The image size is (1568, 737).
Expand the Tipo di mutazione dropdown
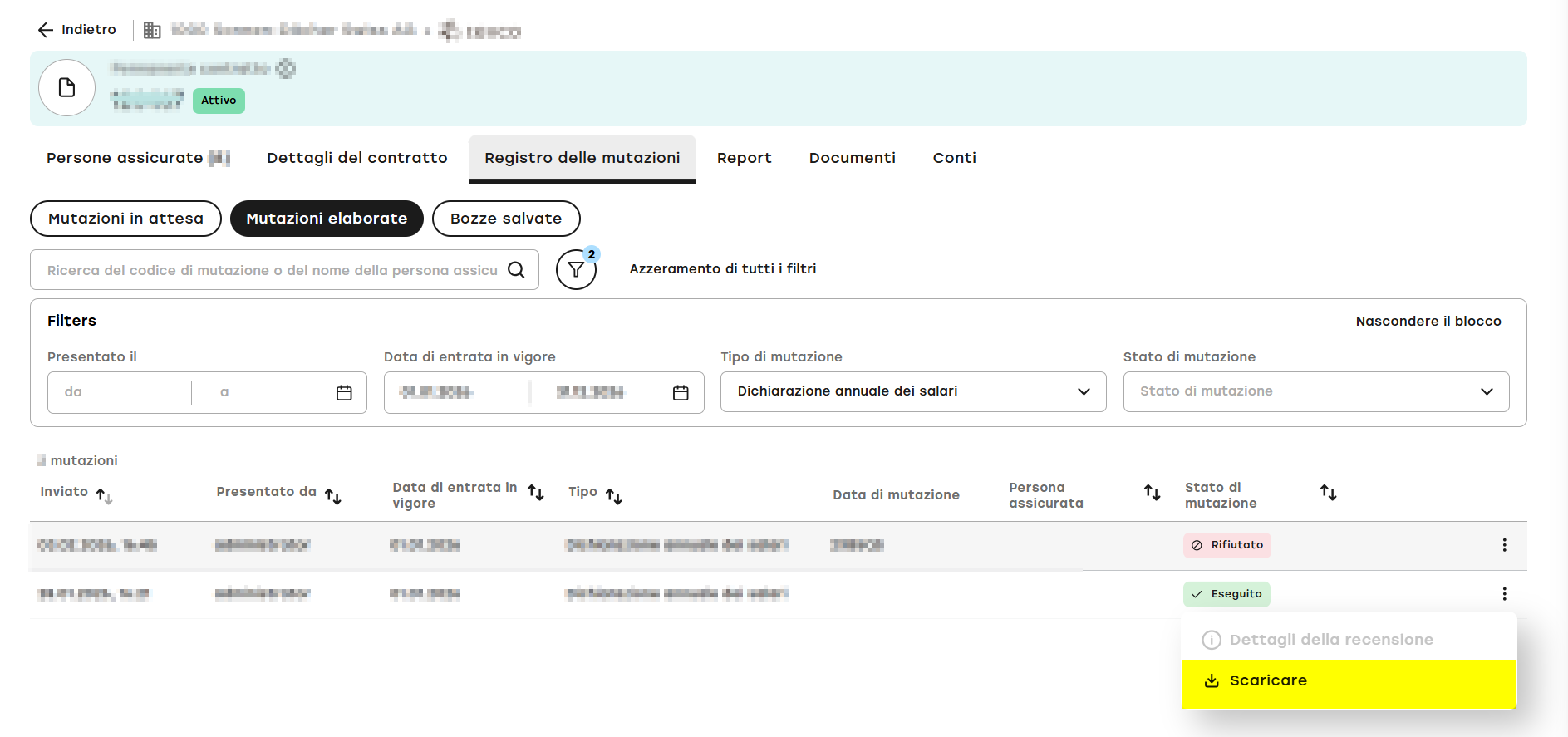click(x=913, y=391)
